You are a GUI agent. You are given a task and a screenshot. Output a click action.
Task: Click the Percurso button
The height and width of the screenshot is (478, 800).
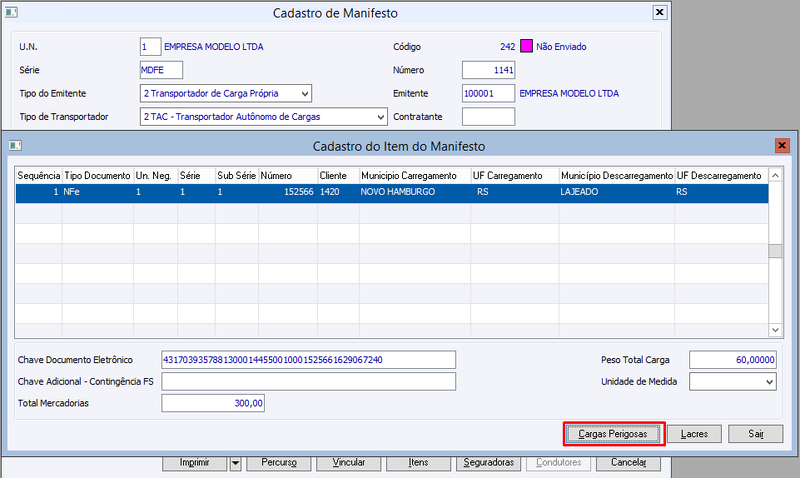(279, 463)
